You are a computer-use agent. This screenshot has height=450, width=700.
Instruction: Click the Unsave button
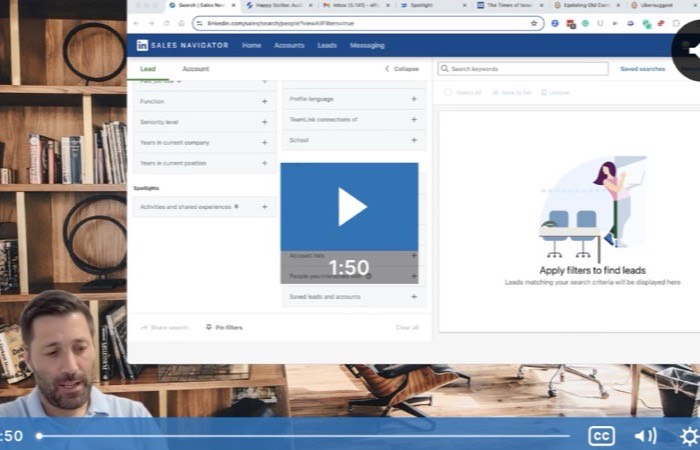[x=555, y=92]
